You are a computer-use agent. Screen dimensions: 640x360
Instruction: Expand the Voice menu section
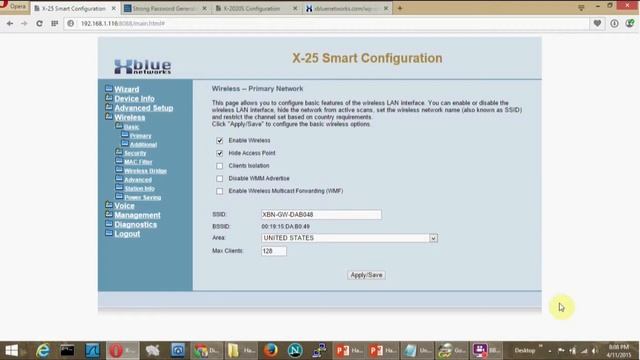point(124,206)
